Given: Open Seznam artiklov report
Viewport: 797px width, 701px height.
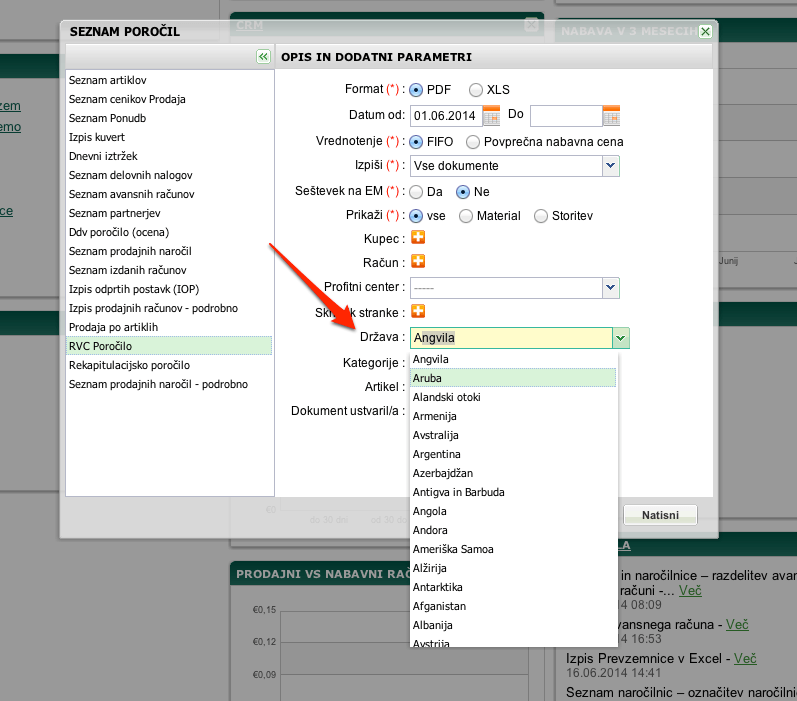Looking at the screenshot, I should 169,80.
